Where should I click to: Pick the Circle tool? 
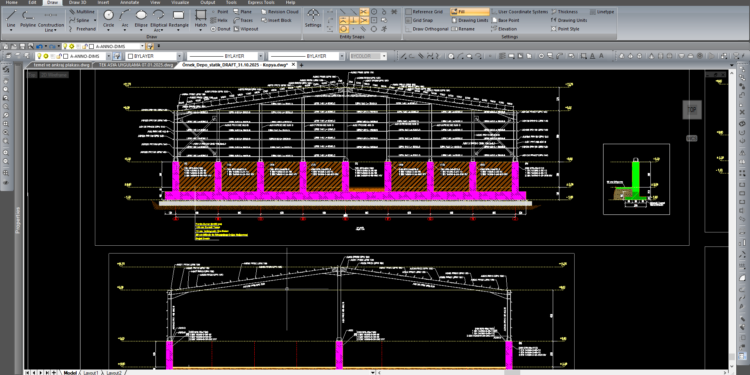click(109, 18)
